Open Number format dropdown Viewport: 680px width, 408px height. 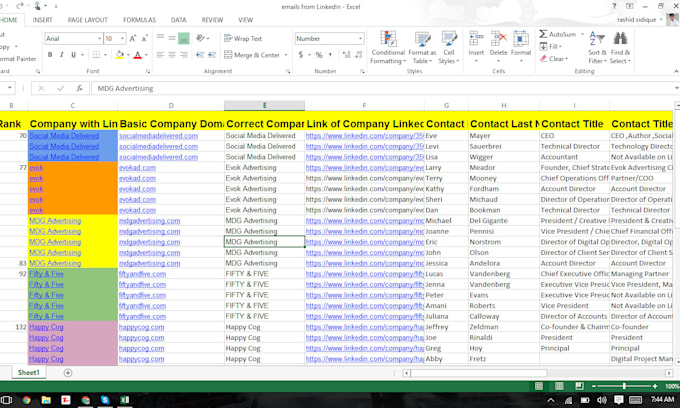click(360, 39)
